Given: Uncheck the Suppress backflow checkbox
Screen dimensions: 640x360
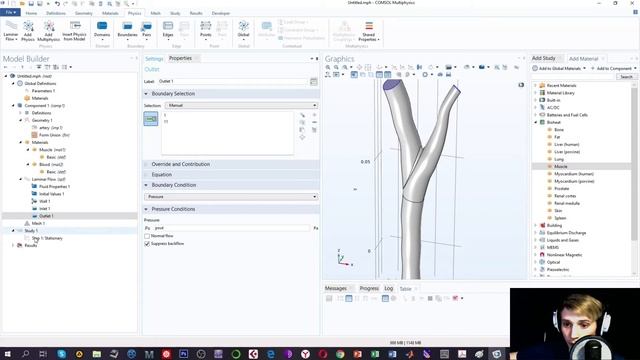Looking at the screenshot, I should point(147,244).
